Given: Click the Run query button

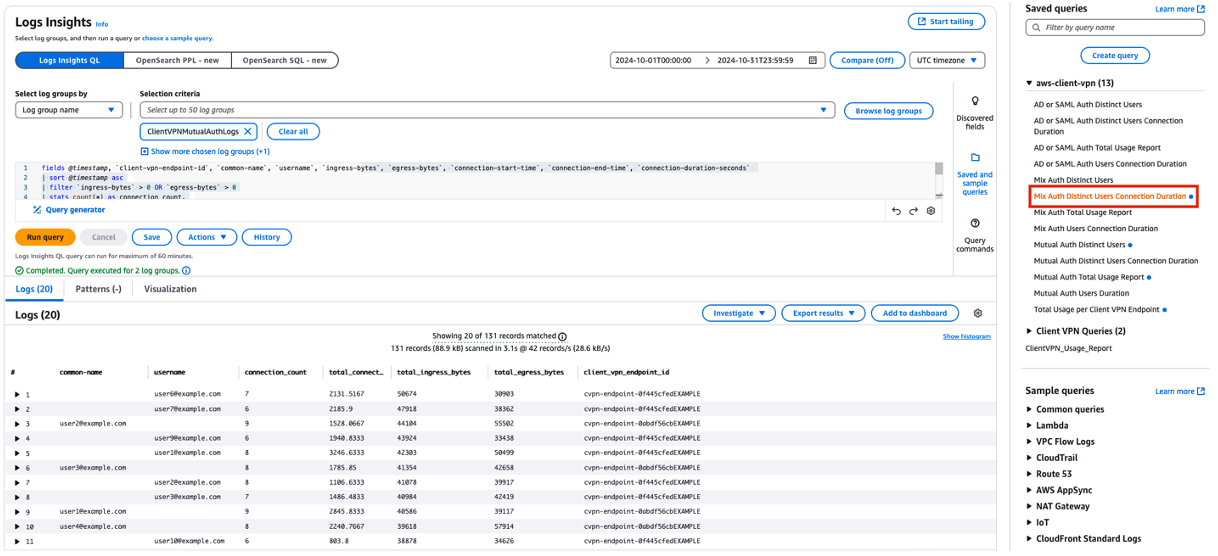Looking at the screenshot, I should click(45, 237).
